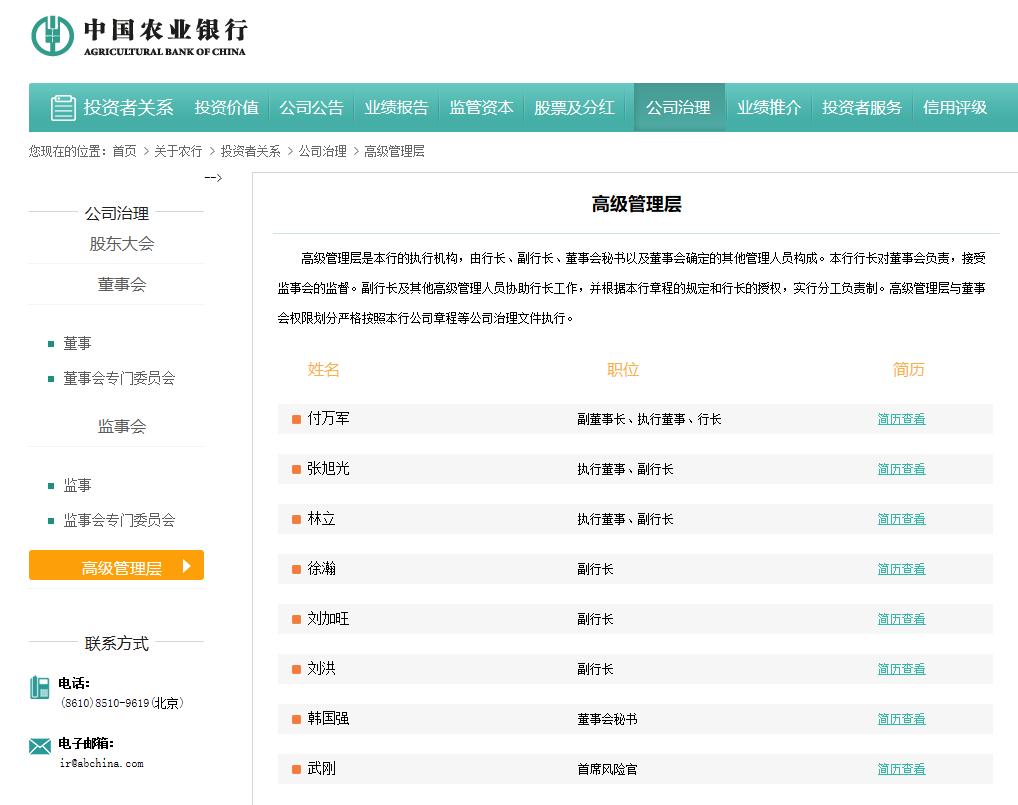1018x805 pixels.
Task: Click the telephone icon next to 电话
Action: 40,688
